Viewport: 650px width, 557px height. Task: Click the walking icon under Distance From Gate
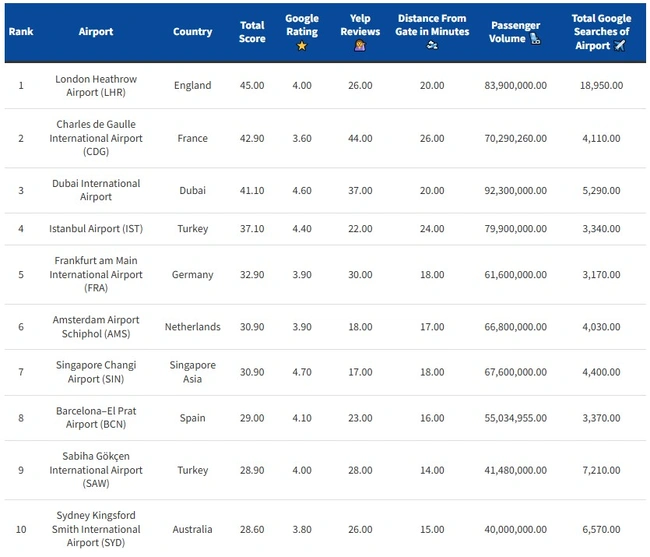[432, 45]
